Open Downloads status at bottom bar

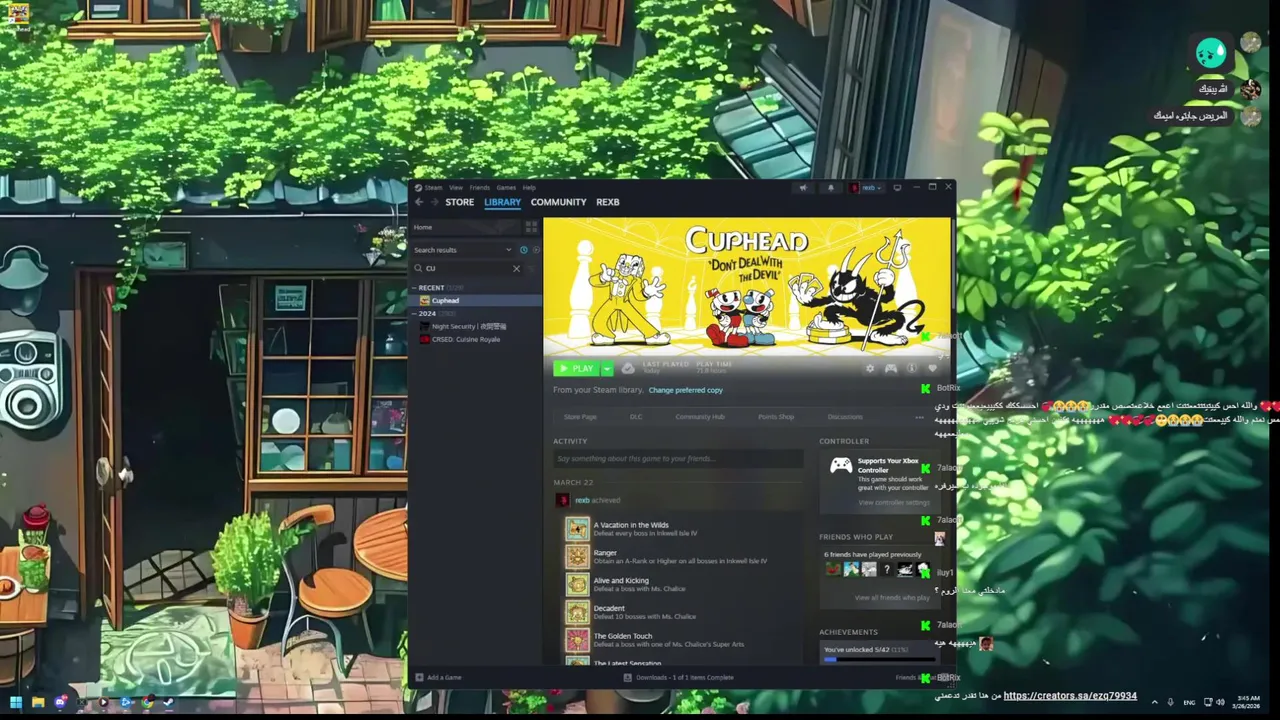(x=679, y=677)
